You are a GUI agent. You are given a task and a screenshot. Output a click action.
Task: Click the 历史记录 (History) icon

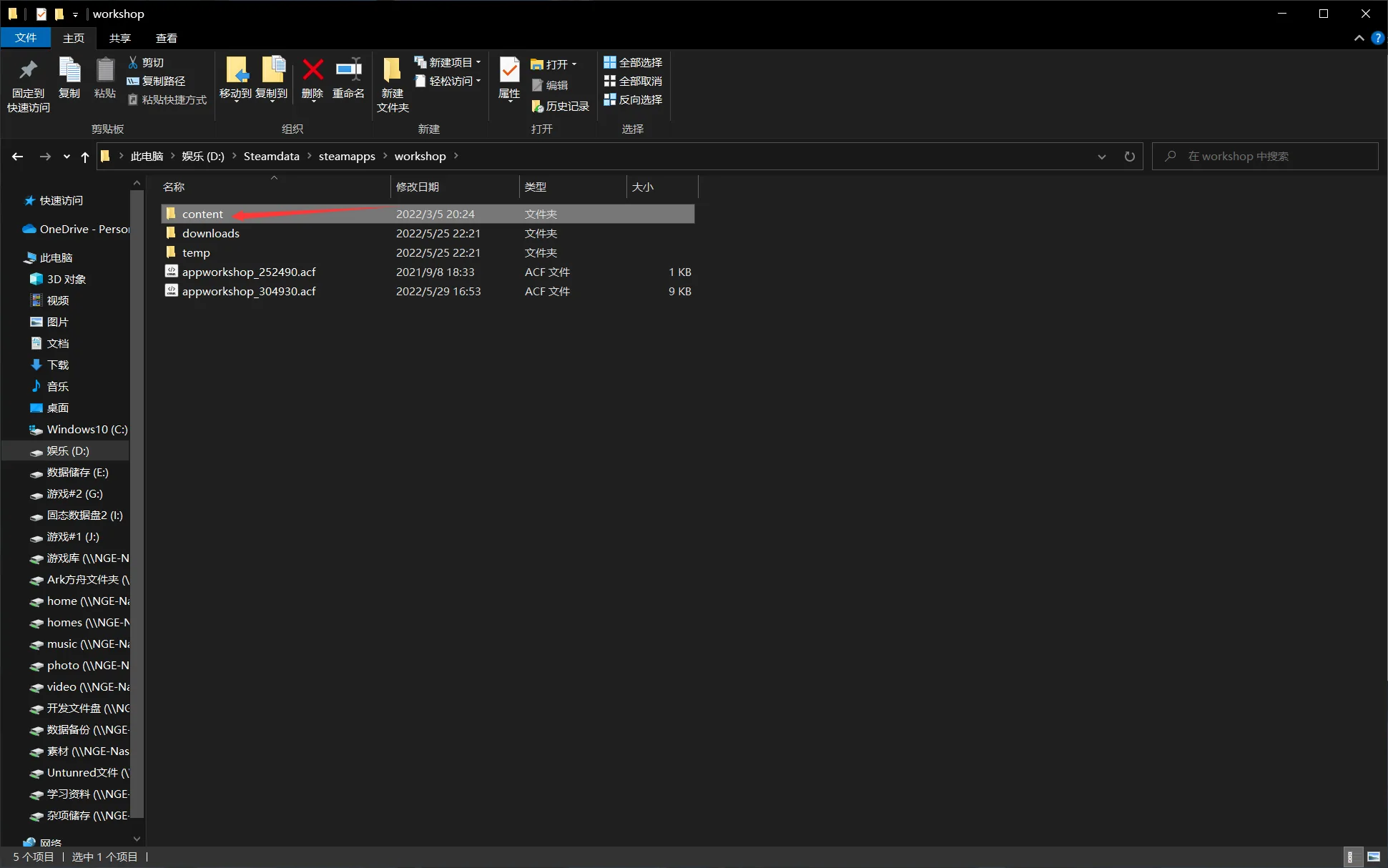point(538,106)
